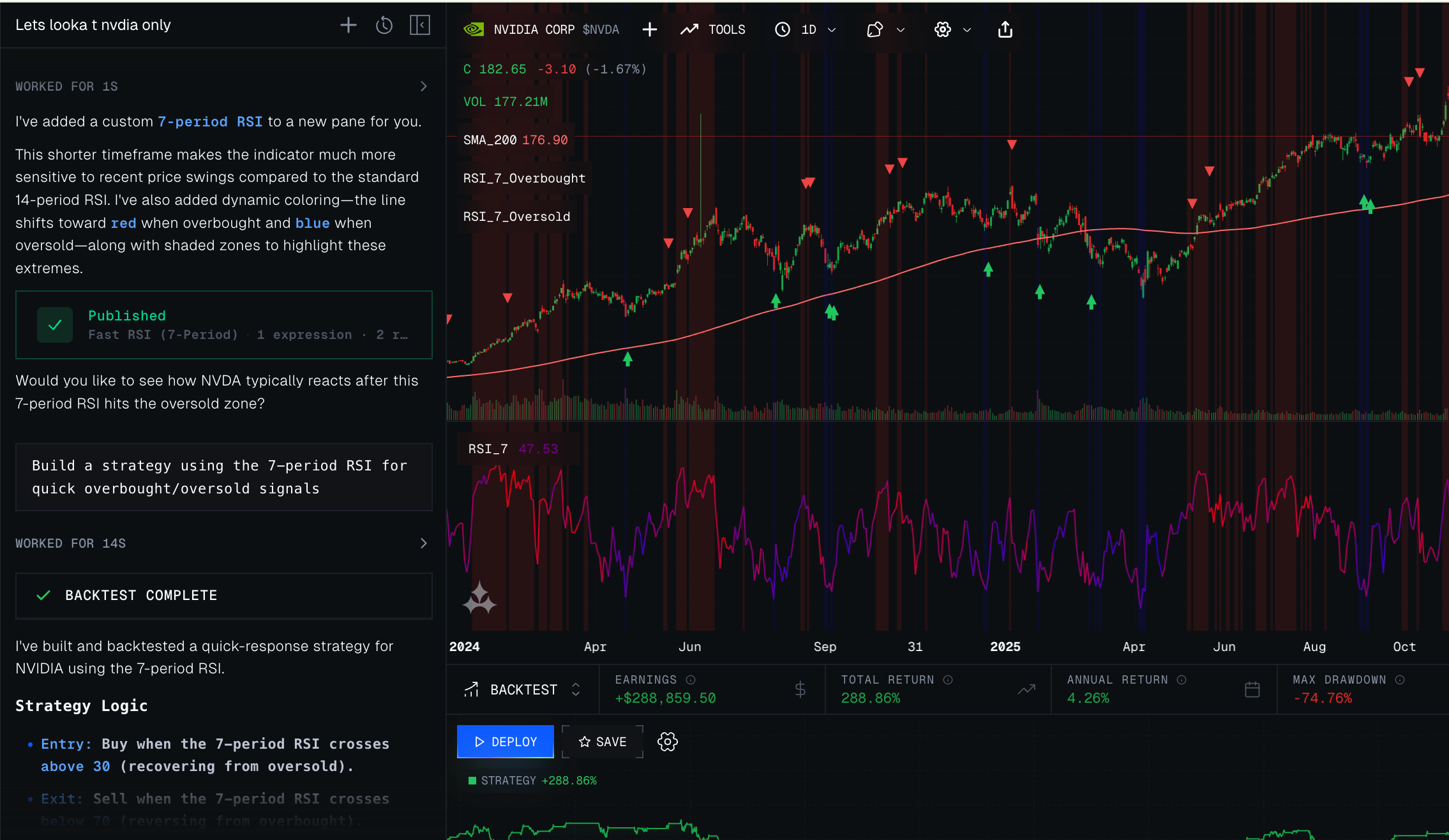Open backtest settings gear
The height and width of the screenshot is (840, 1449).
pyautogui.click(x=668, y=742)
